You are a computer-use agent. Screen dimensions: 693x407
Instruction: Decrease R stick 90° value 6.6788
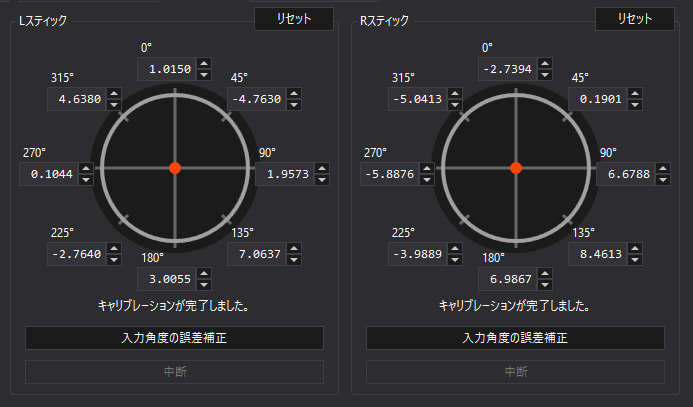point(663,180)
